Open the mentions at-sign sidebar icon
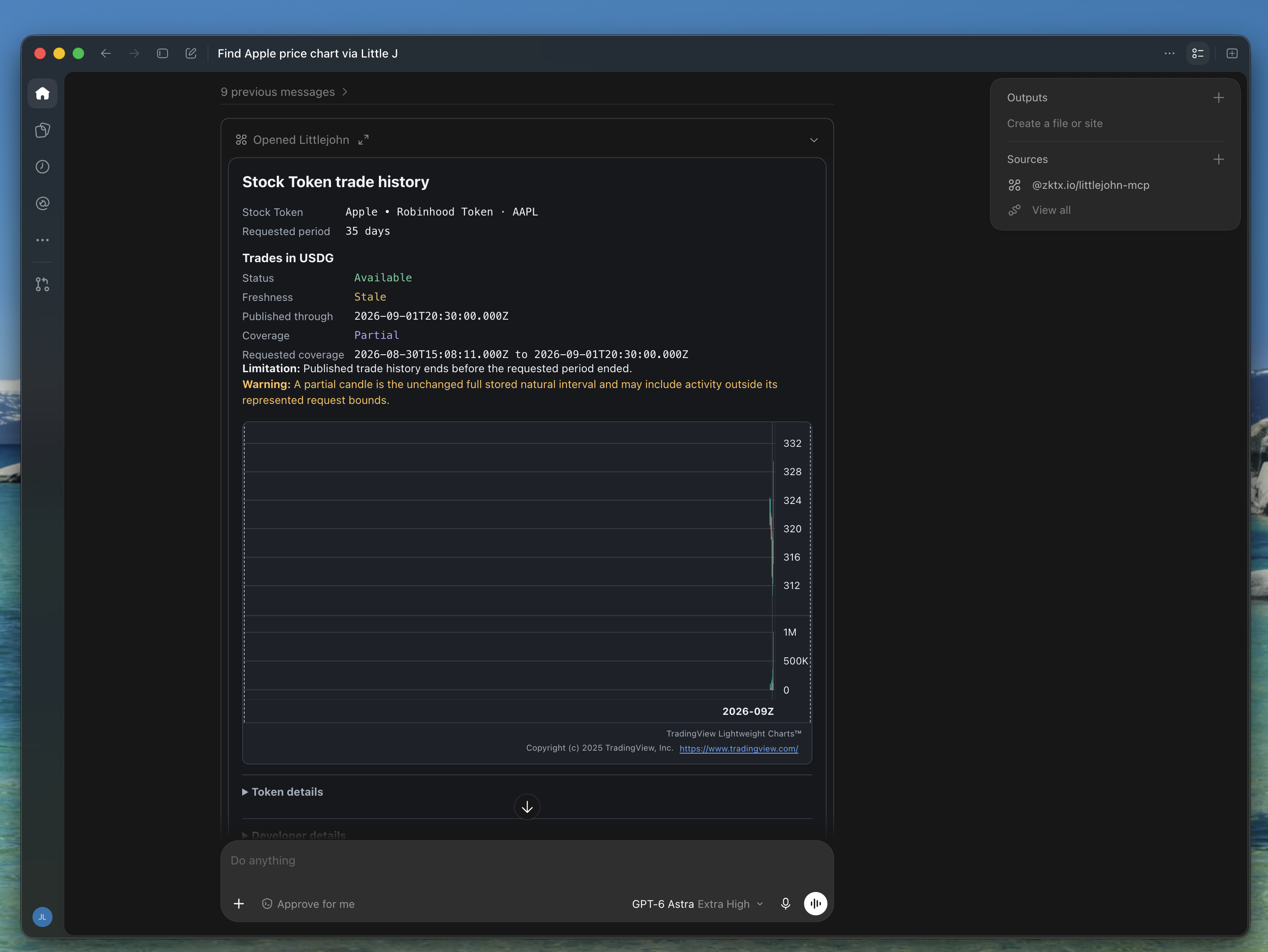This screenshot has height=952, width=1268. click(x=43, y=203)
